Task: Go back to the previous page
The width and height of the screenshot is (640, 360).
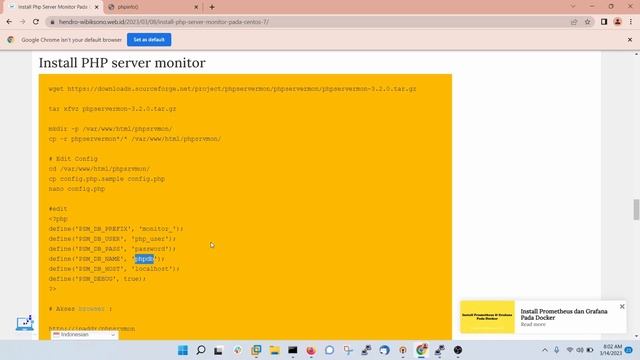Action: click(x=9, y=22)
